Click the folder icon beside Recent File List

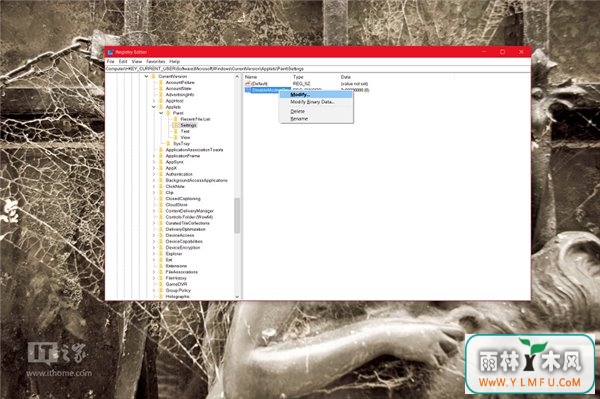click(176, 119)
